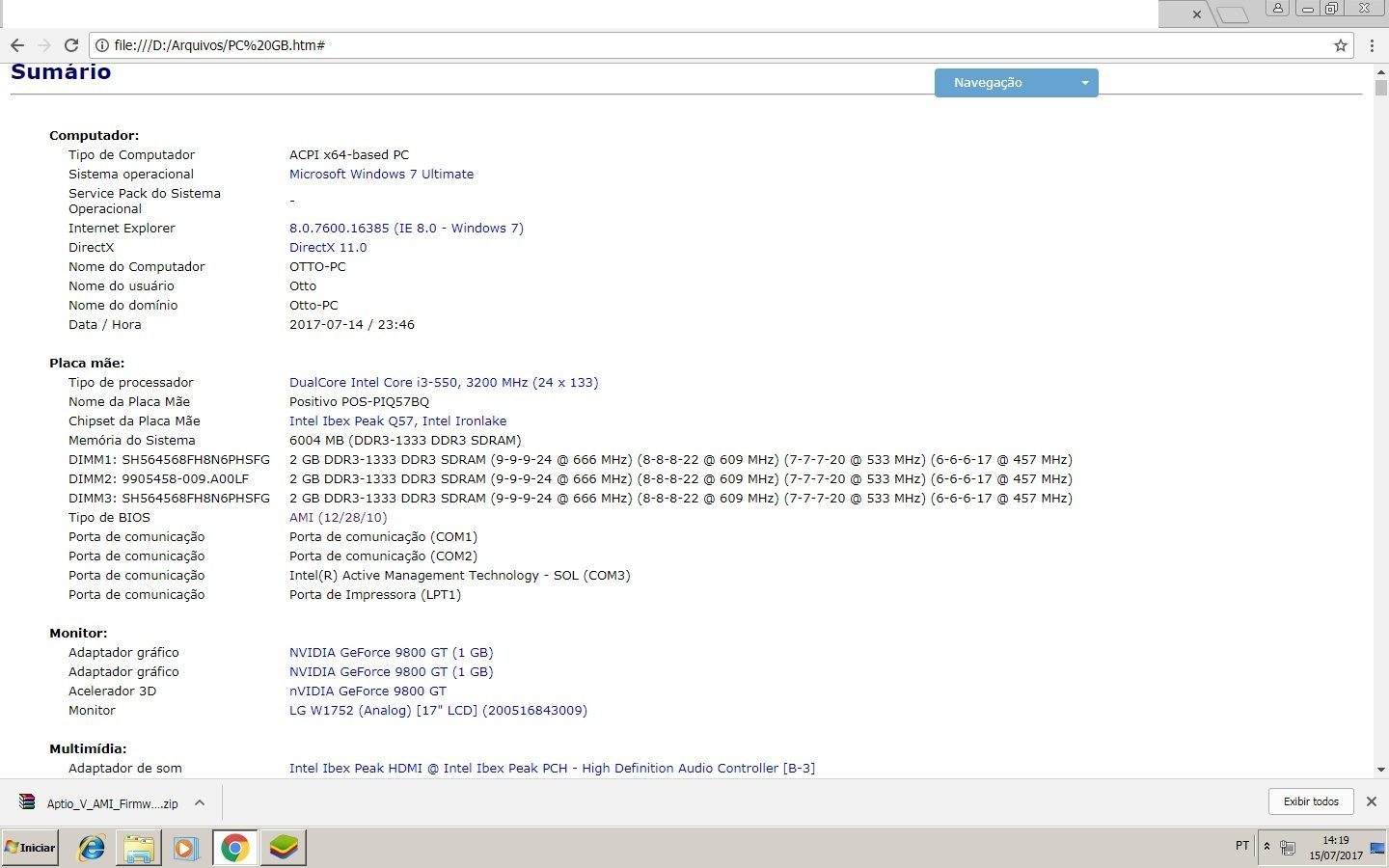Bookmark this page with the star icon
Screen dimensions: 1389x868
1341,45
